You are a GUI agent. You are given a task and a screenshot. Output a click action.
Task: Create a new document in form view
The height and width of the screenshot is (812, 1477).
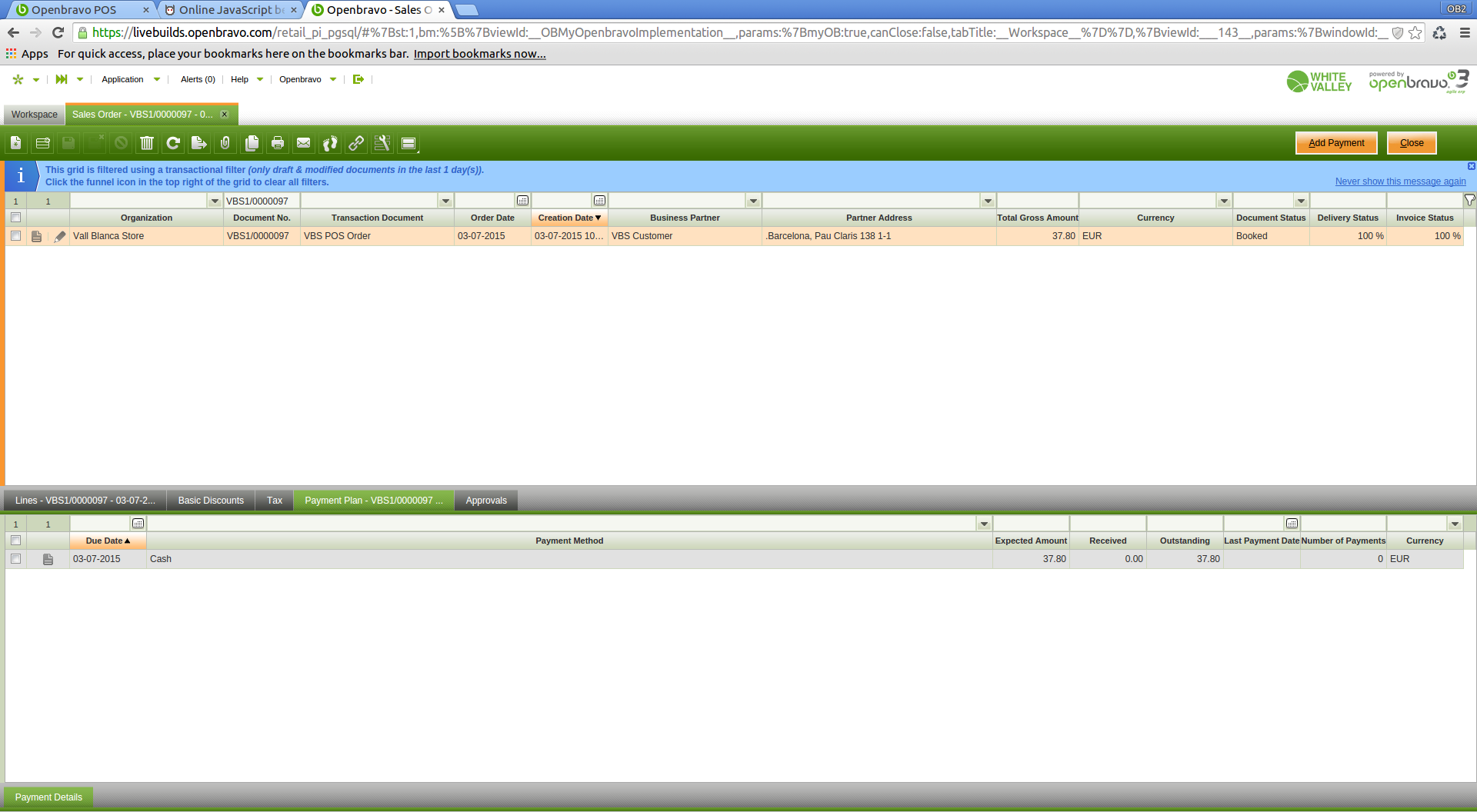click(16, 143)
